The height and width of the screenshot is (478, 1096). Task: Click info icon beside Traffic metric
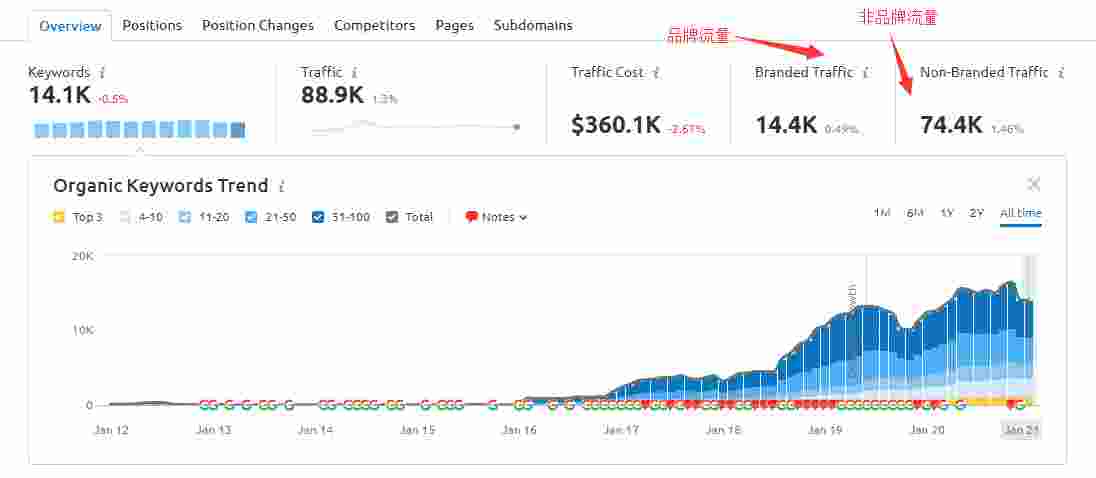[x=355, y=73]
